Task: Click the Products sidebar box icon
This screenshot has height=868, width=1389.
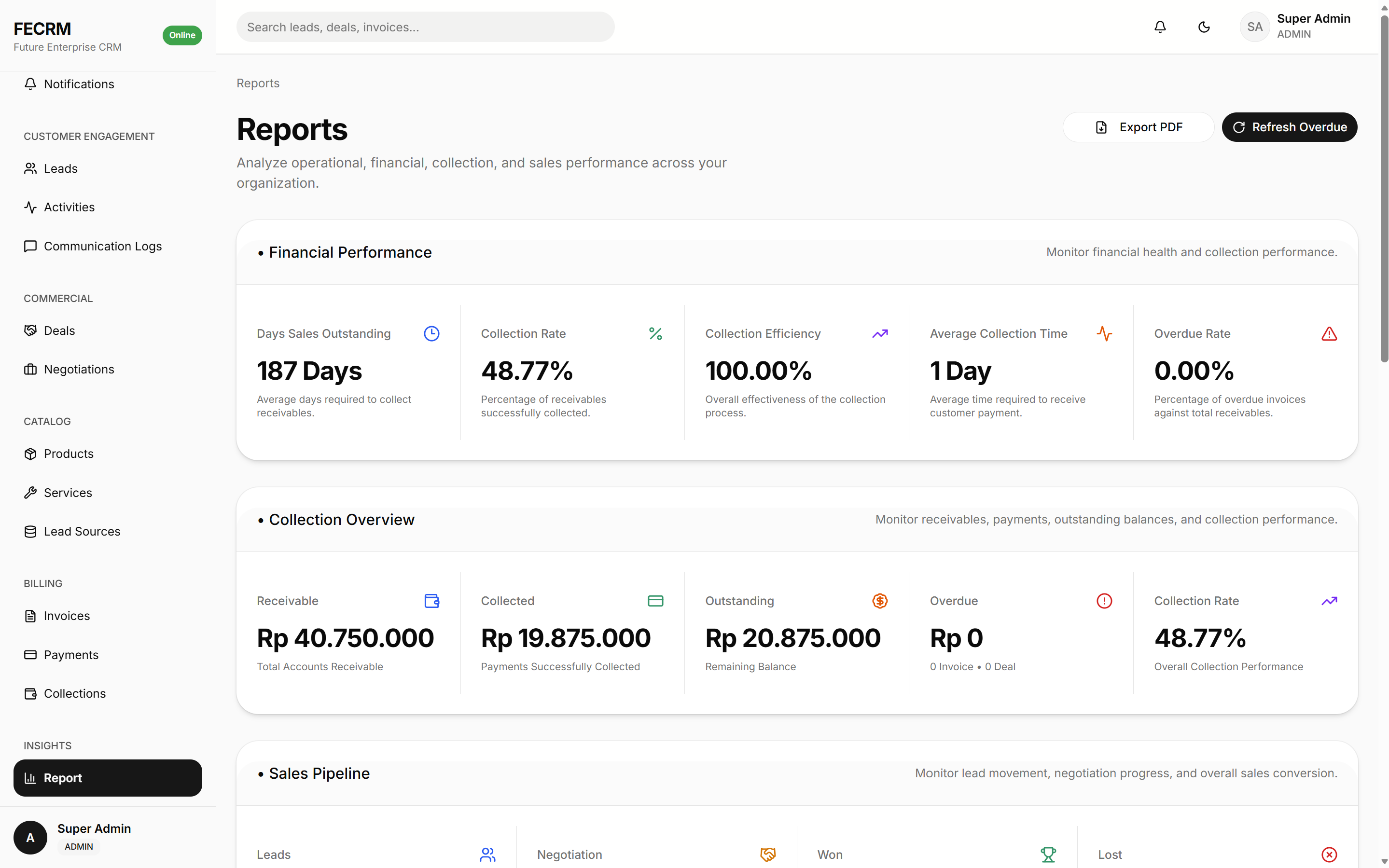Action: coord(30,454)
